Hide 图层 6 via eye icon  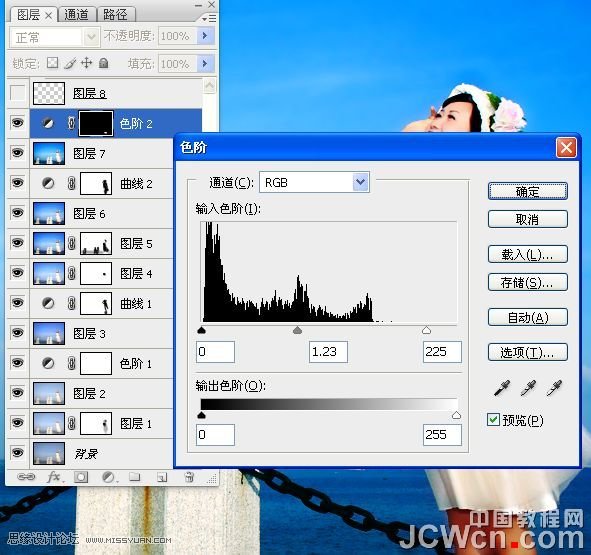click(x=17, y=213)
